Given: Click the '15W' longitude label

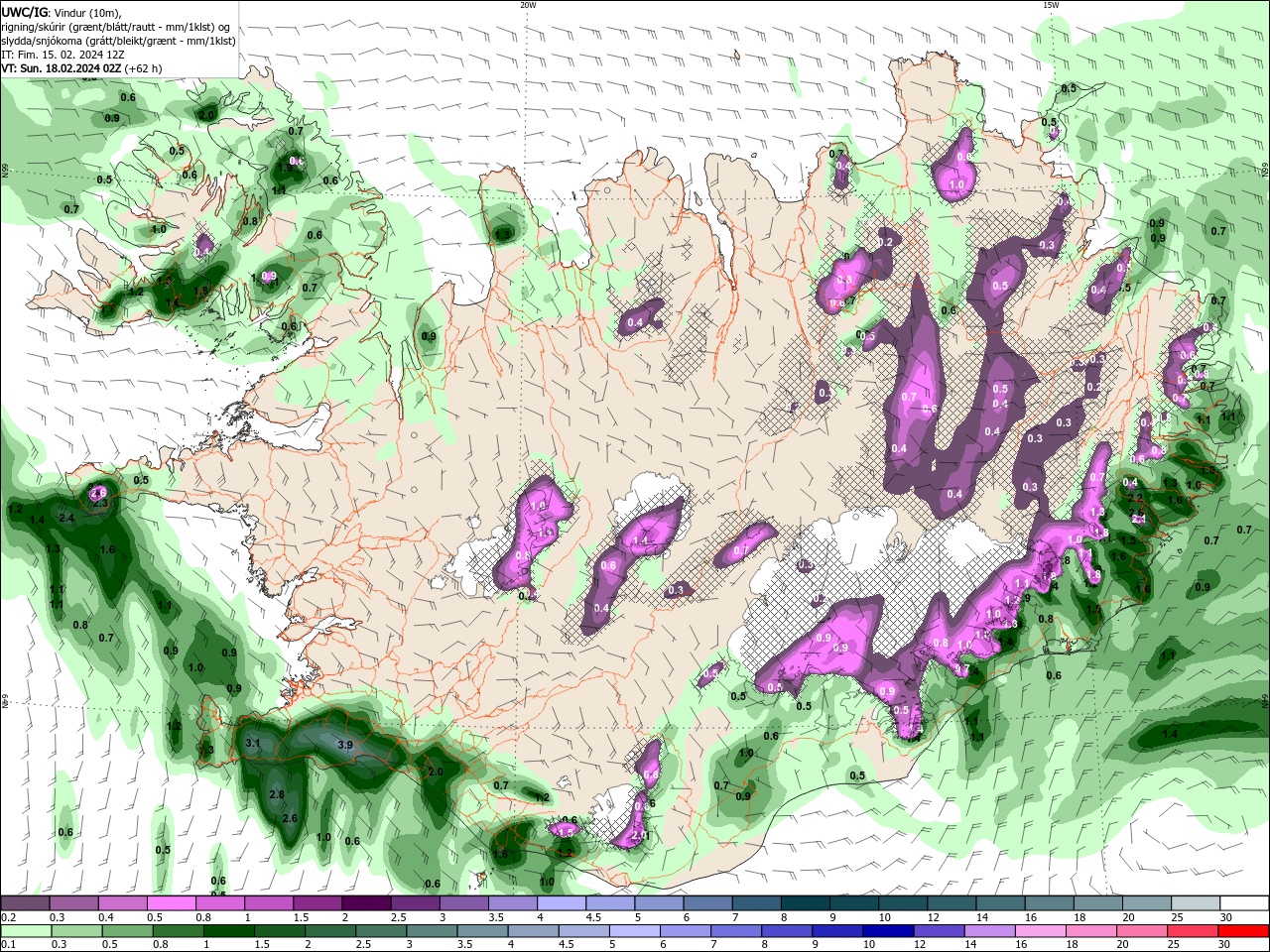Looking at the screenshot, I should click(1050, 5).
